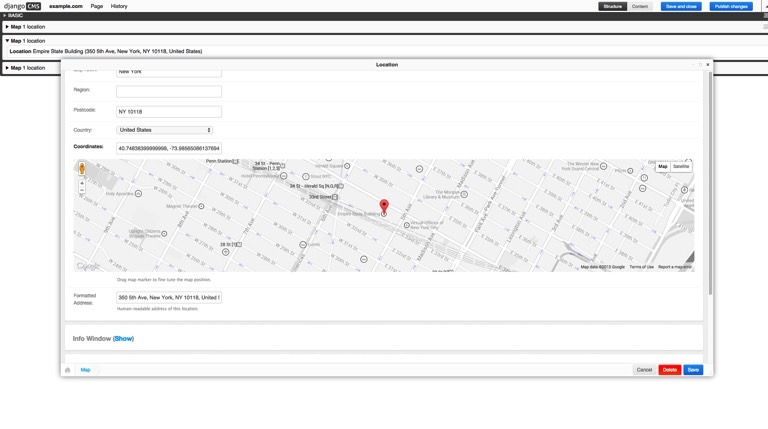Show the Info Window section
Screen dimensions: 768x429
click(x=123, y=339)
